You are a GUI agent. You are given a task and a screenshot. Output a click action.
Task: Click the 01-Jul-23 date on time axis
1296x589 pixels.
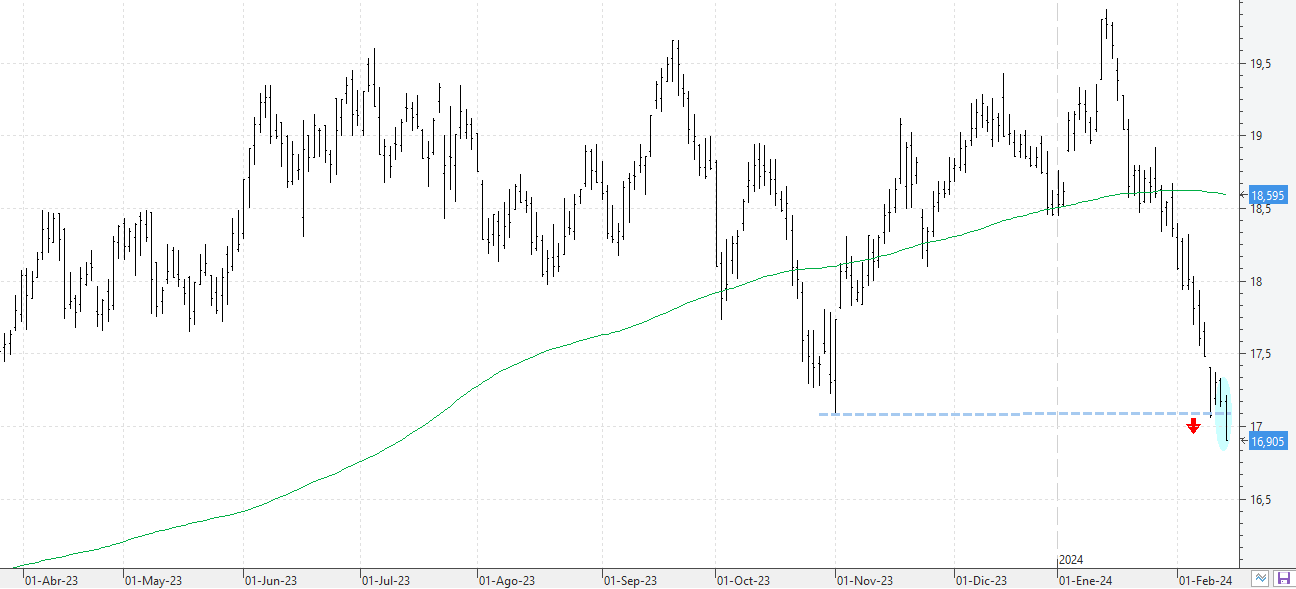385,580
